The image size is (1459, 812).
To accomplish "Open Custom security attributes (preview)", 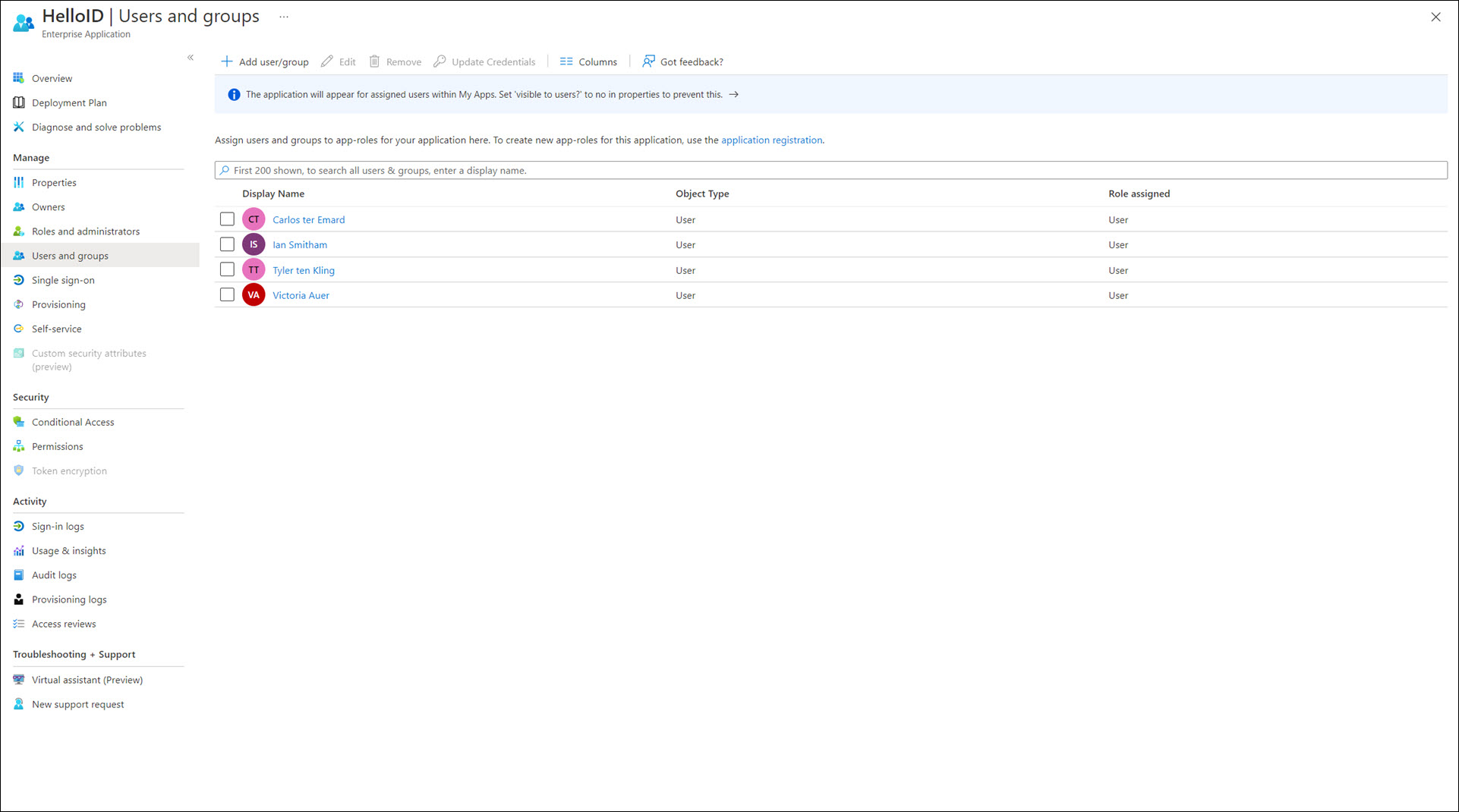I will 89,360.
